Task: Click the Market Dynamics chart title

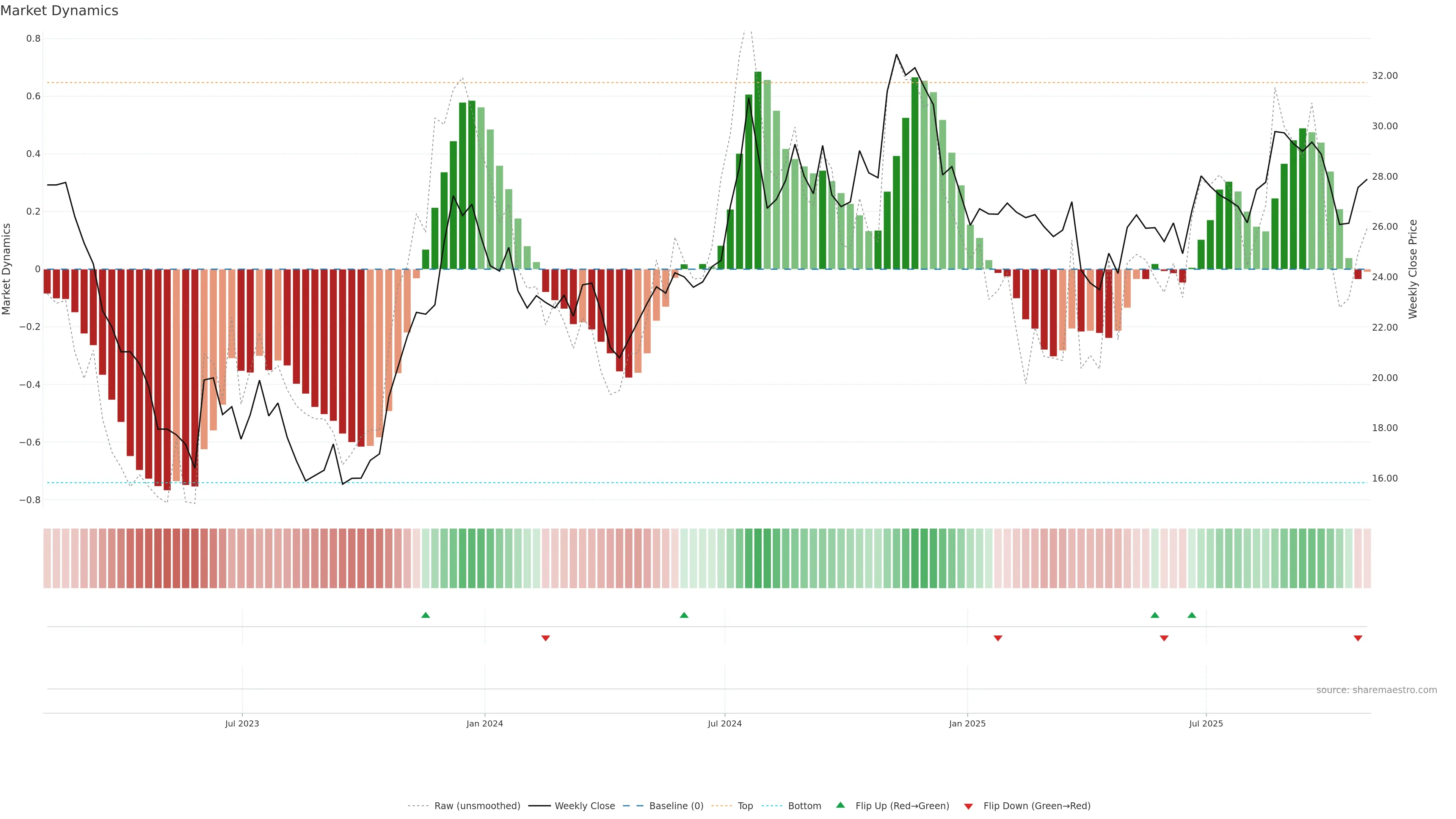Action: (60, 11)
